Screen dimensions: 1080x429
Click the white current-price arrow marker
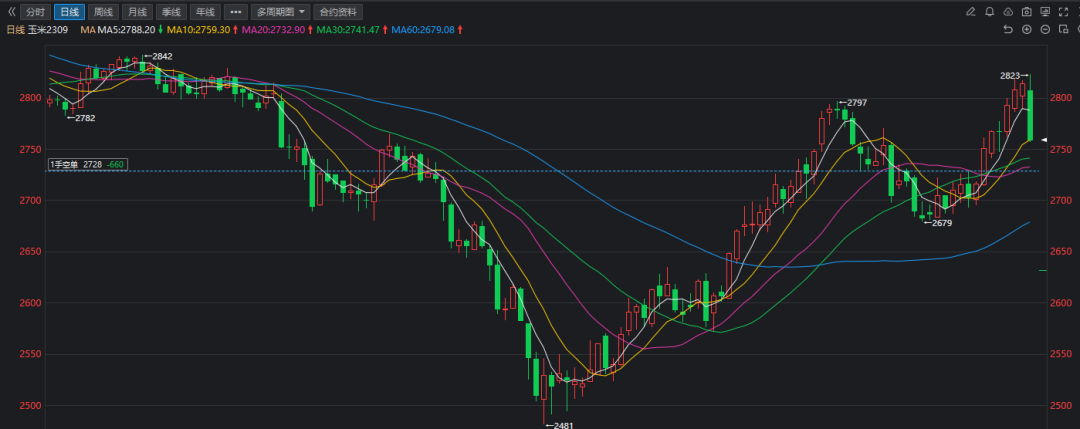point(1043,140)
